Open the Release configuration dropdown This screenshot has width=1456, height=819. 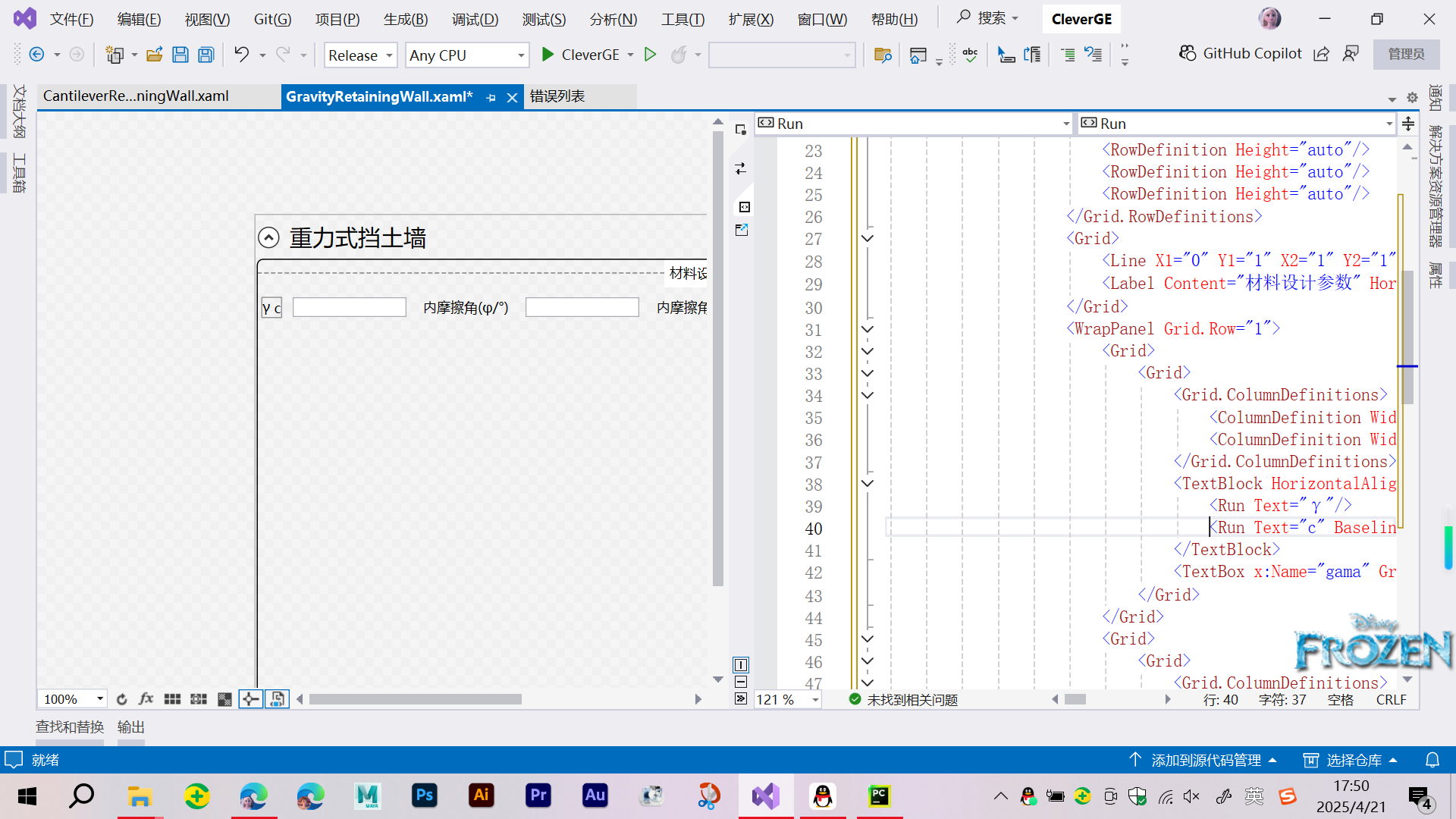pyautogui.click(x=360, y=55)
